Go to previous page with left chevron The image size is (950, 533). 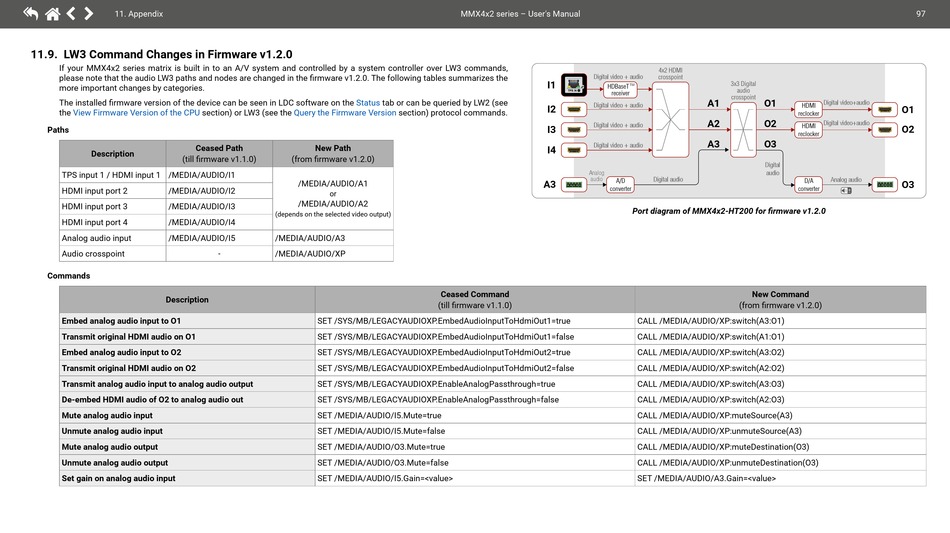[x=70, y=13]
